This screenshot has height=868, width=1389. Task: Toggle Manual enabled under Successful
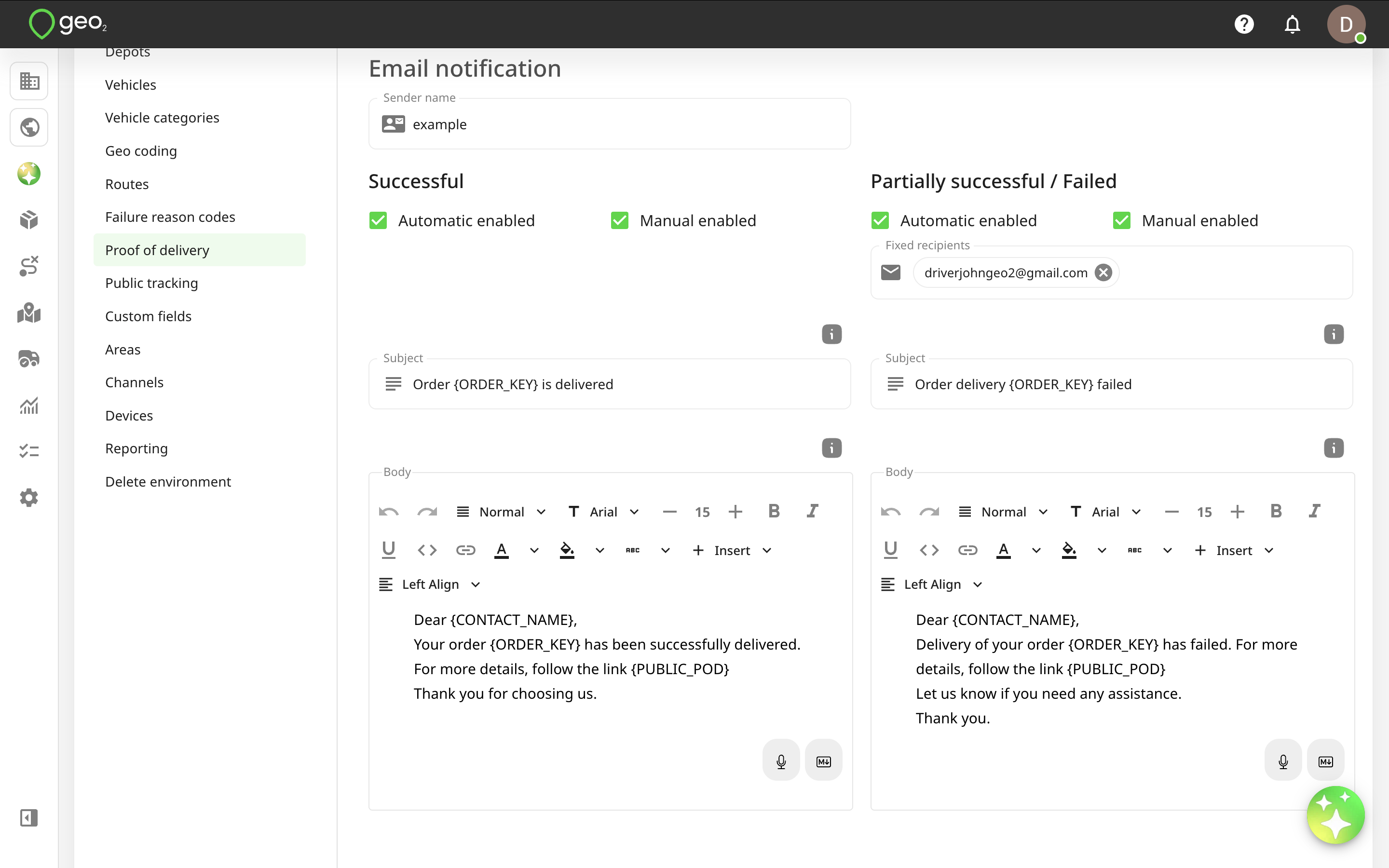coord(619,220)
